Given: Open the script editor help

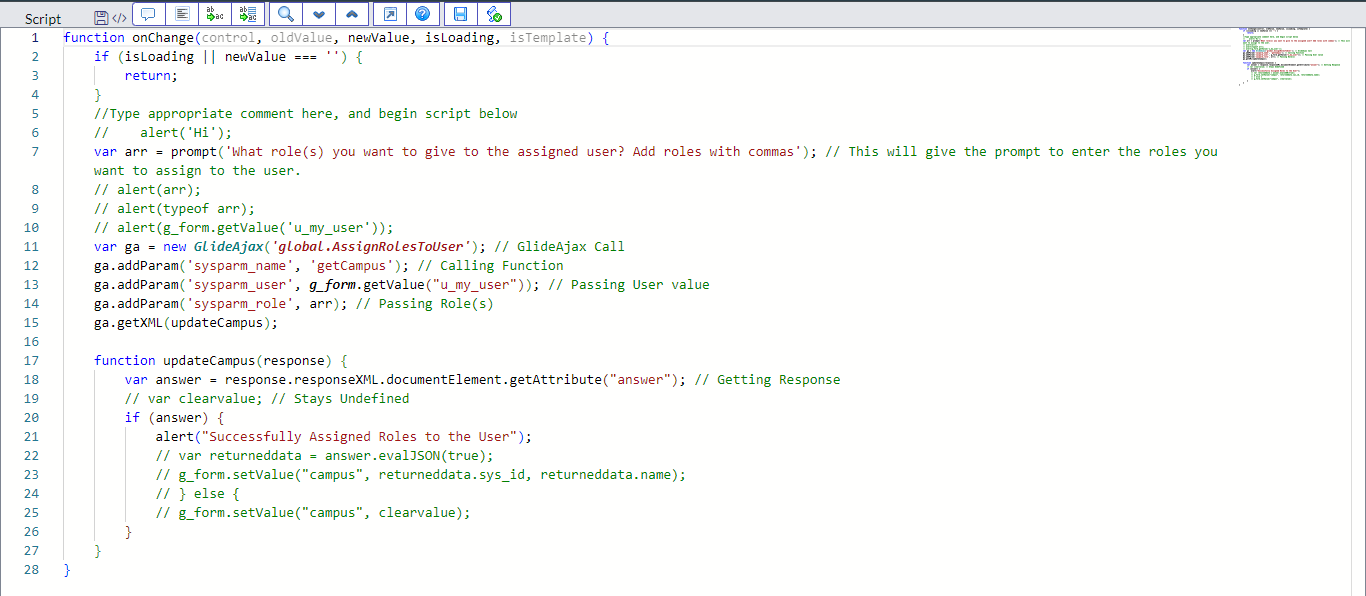Looking at the screenshot, I should click(x=421, y=14).
